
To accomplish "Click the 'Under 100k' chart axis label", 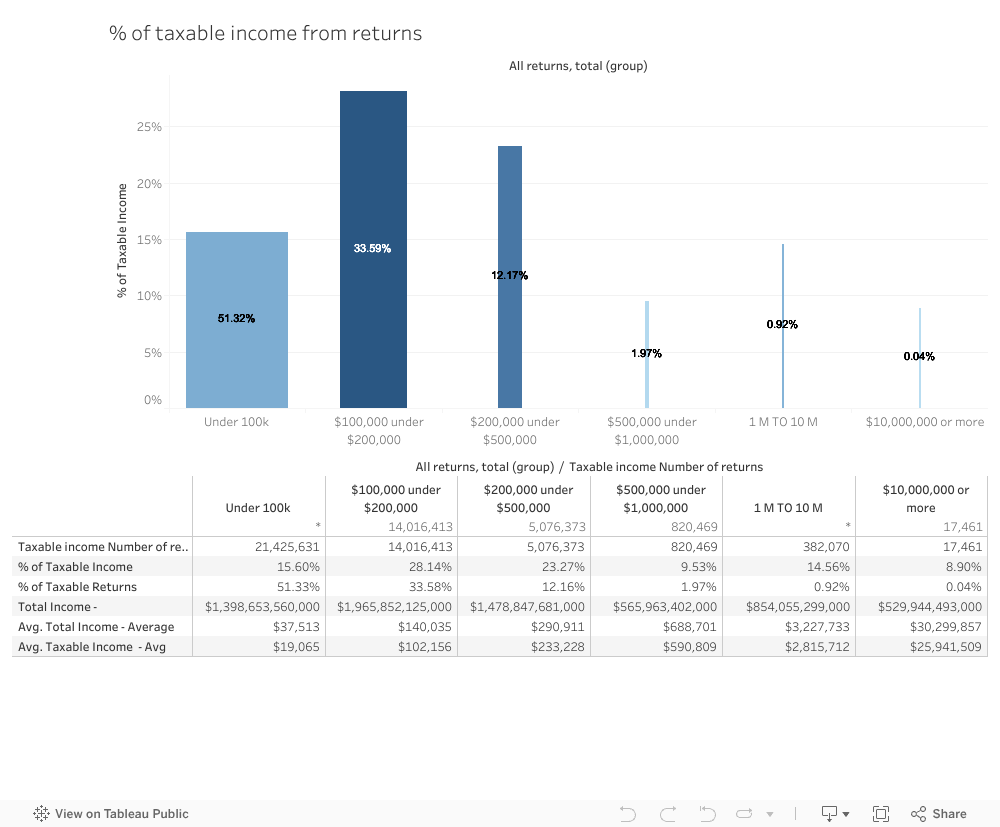I will (x=236, y=421).
